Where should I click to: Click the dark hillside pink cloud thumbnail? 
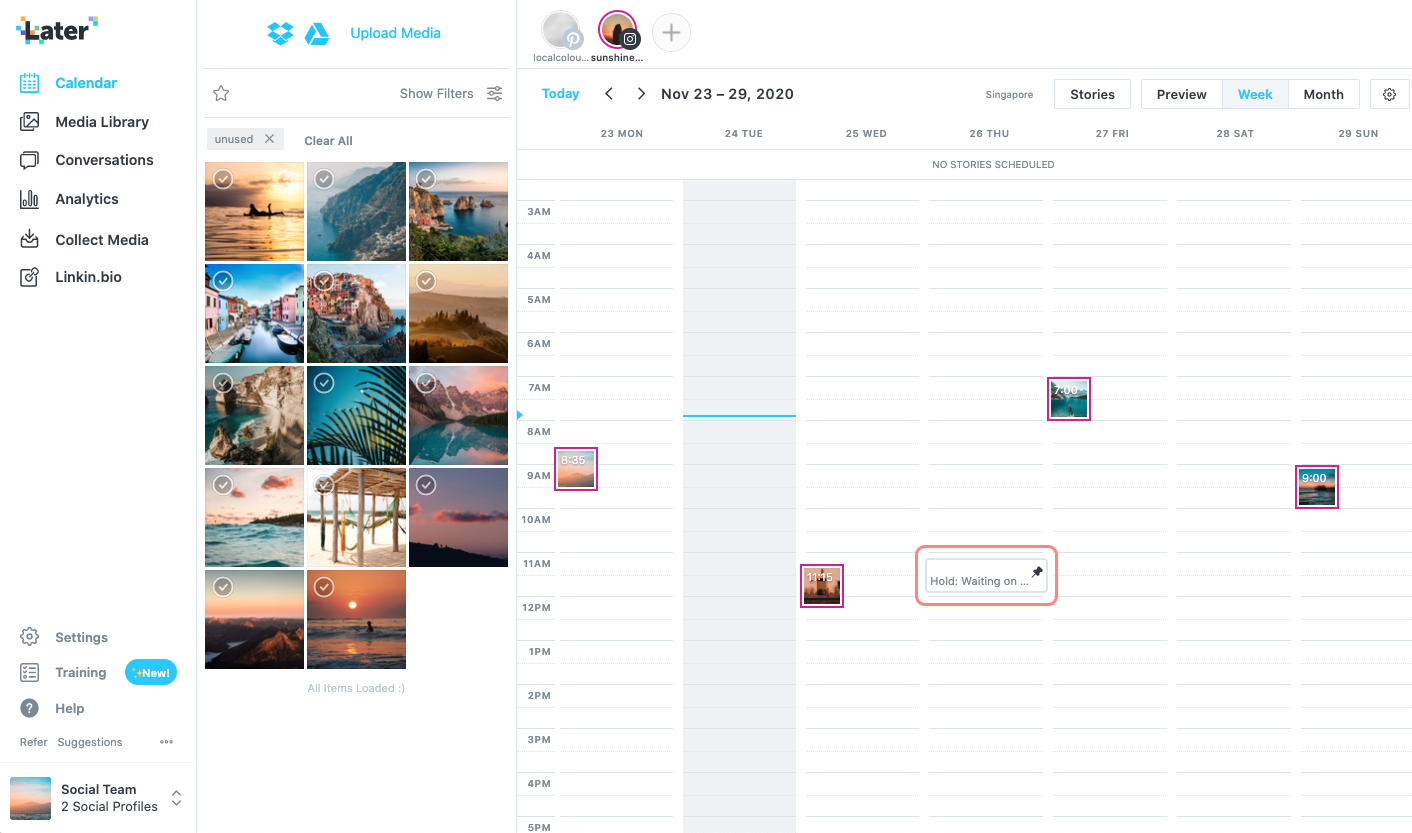pos(458,517)
